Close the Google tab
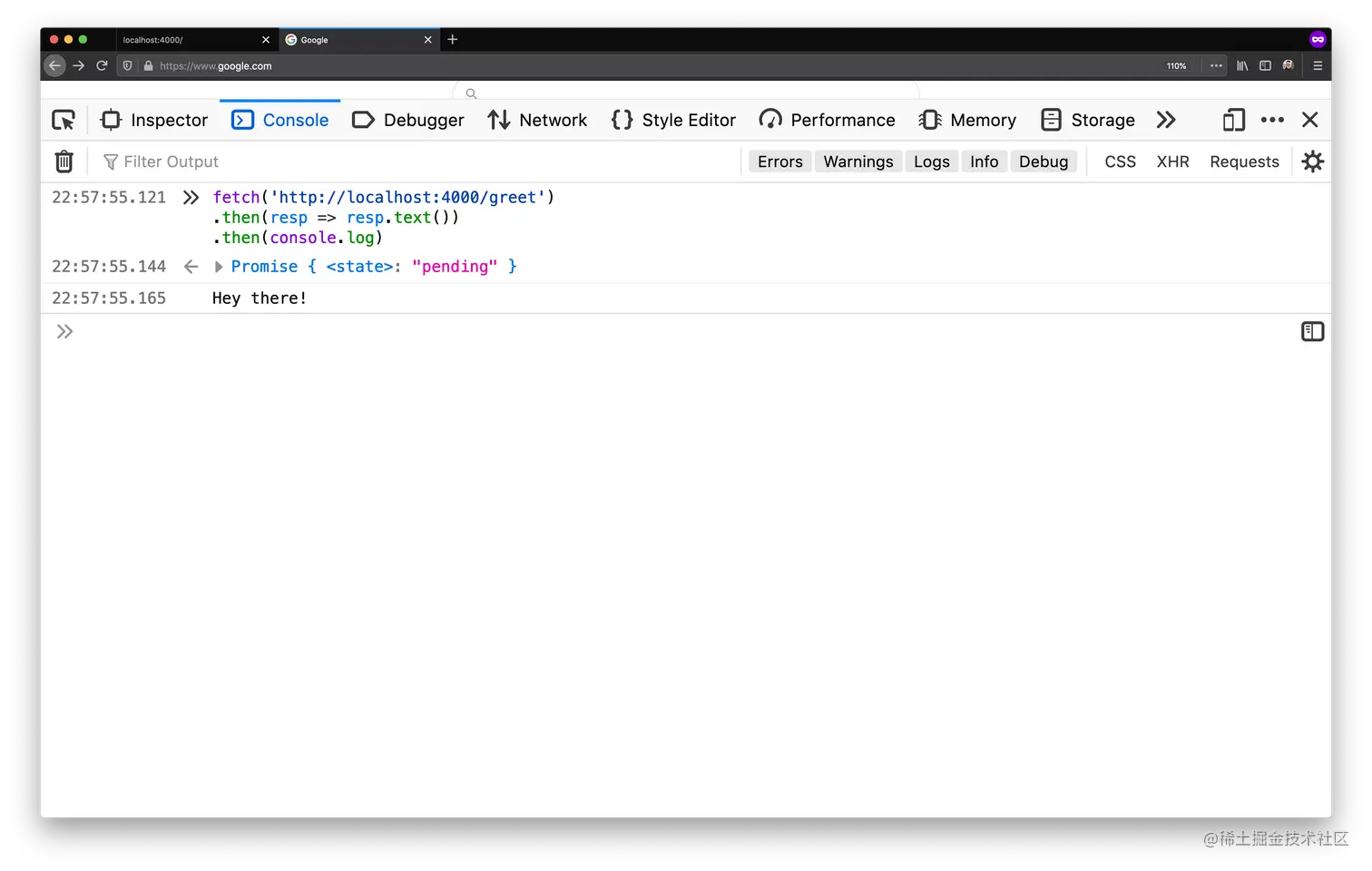This screenshot has width=1372, height=871. pyautogui.click(x=428, y=40)
